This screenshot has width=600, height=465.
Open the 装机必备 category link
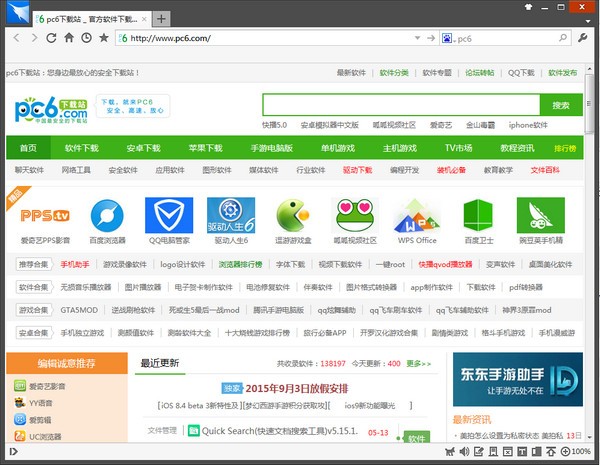pyautogui.click(x=451, y=170)
